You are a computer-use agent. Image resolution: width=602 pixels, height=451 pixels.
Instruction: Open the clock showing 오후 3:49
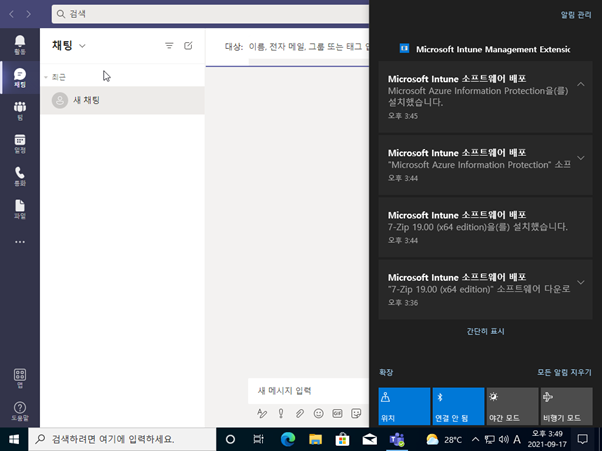547,439
